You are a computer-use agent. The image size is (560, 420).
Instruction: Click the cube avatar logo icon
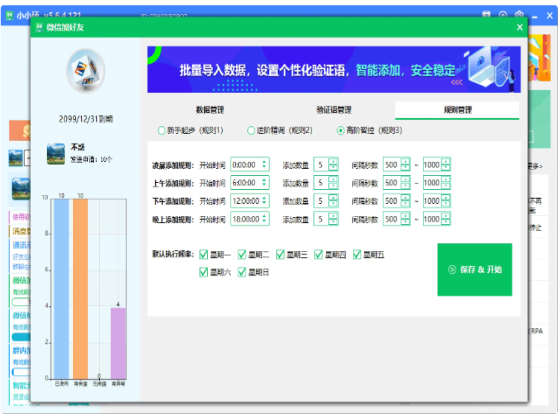point(85,71)
